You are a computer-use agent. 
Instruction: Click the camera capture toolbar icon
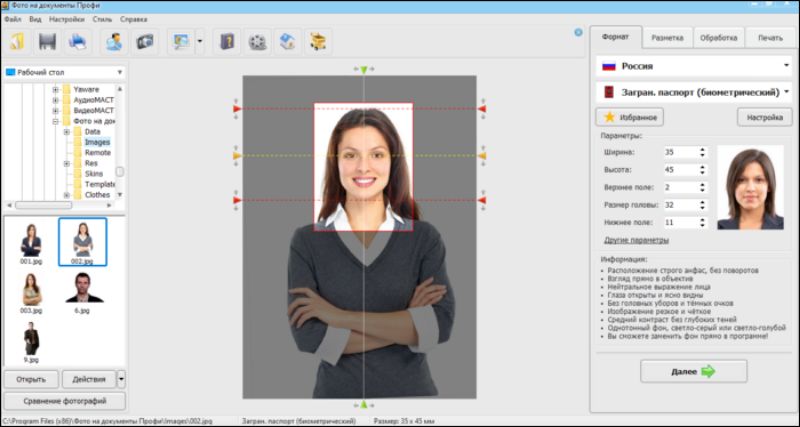146,42
